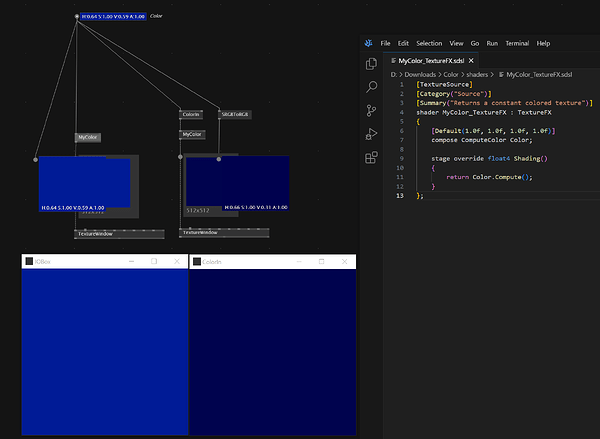Screen dimensions: 600x439
Task: Click the [Default(1.0f, ...)] attribute line
Action: click(x=493, y=131)
